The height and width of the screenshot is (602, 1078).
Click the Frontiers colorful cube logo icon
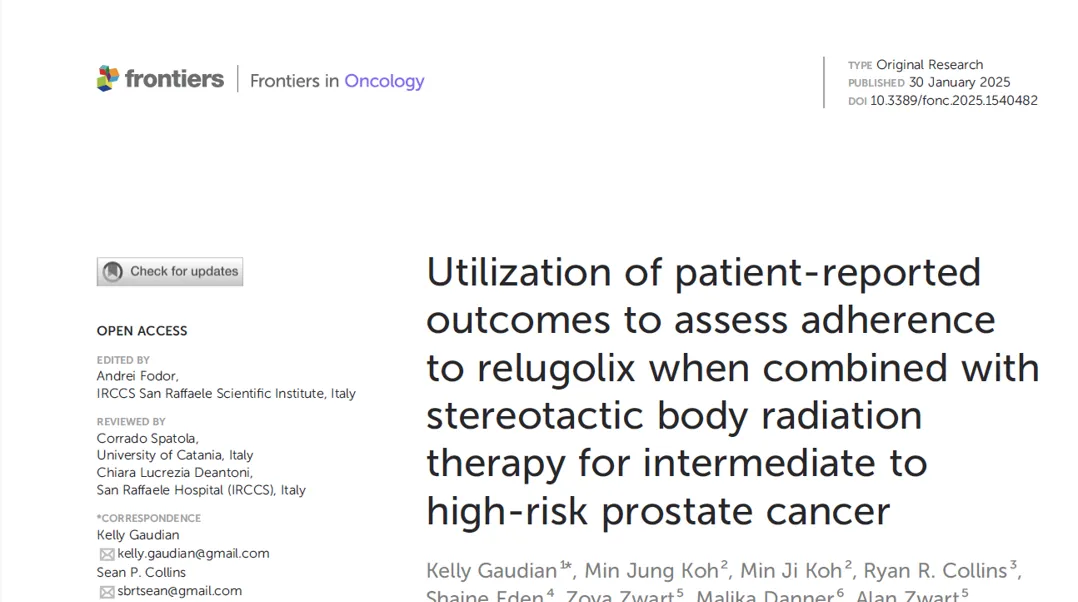(x=107, y=79)
